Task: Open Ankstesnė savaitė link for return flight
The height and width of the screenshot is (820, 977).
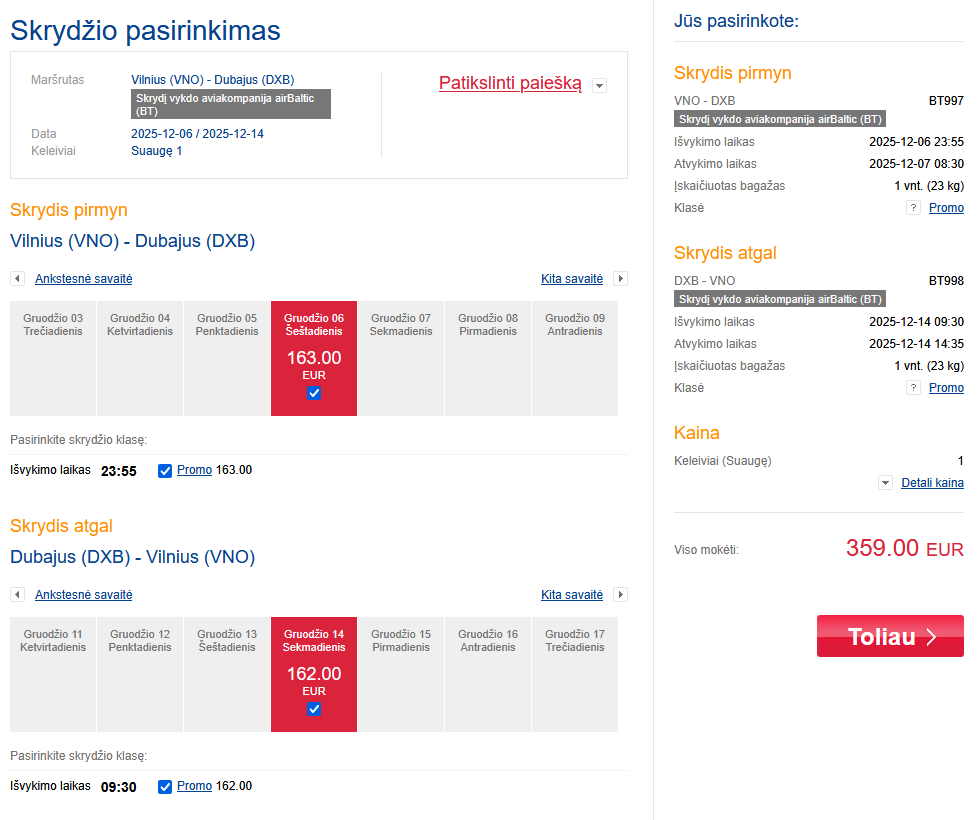Action: coord(83,595)
